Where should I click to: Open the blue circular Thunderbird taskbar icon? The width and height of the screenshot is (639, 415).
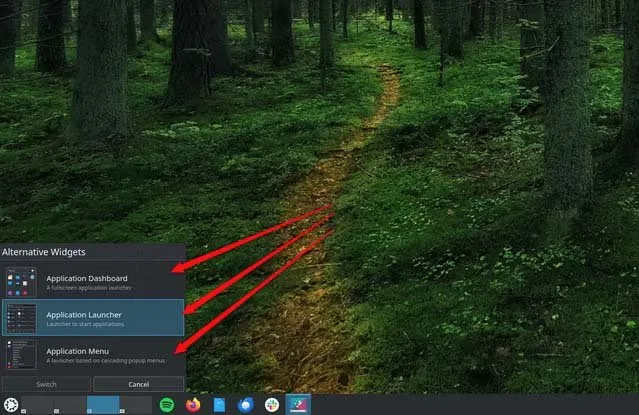click(246, 405)
